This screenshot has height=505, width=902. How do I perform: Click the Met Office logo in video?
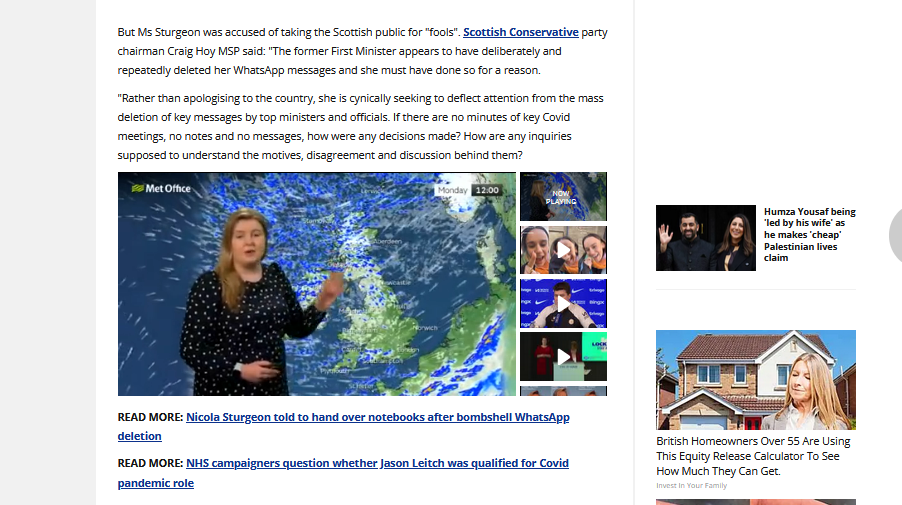coord(161,188)
